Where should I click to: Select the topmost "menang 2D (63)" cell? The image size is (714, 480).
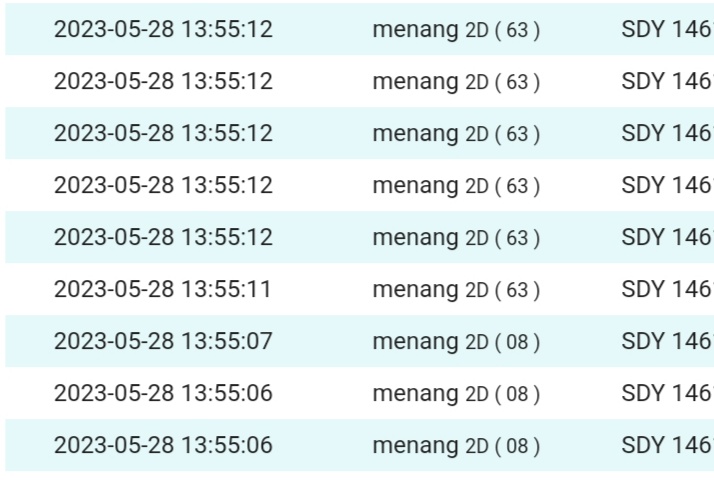[x=456, y=30]
